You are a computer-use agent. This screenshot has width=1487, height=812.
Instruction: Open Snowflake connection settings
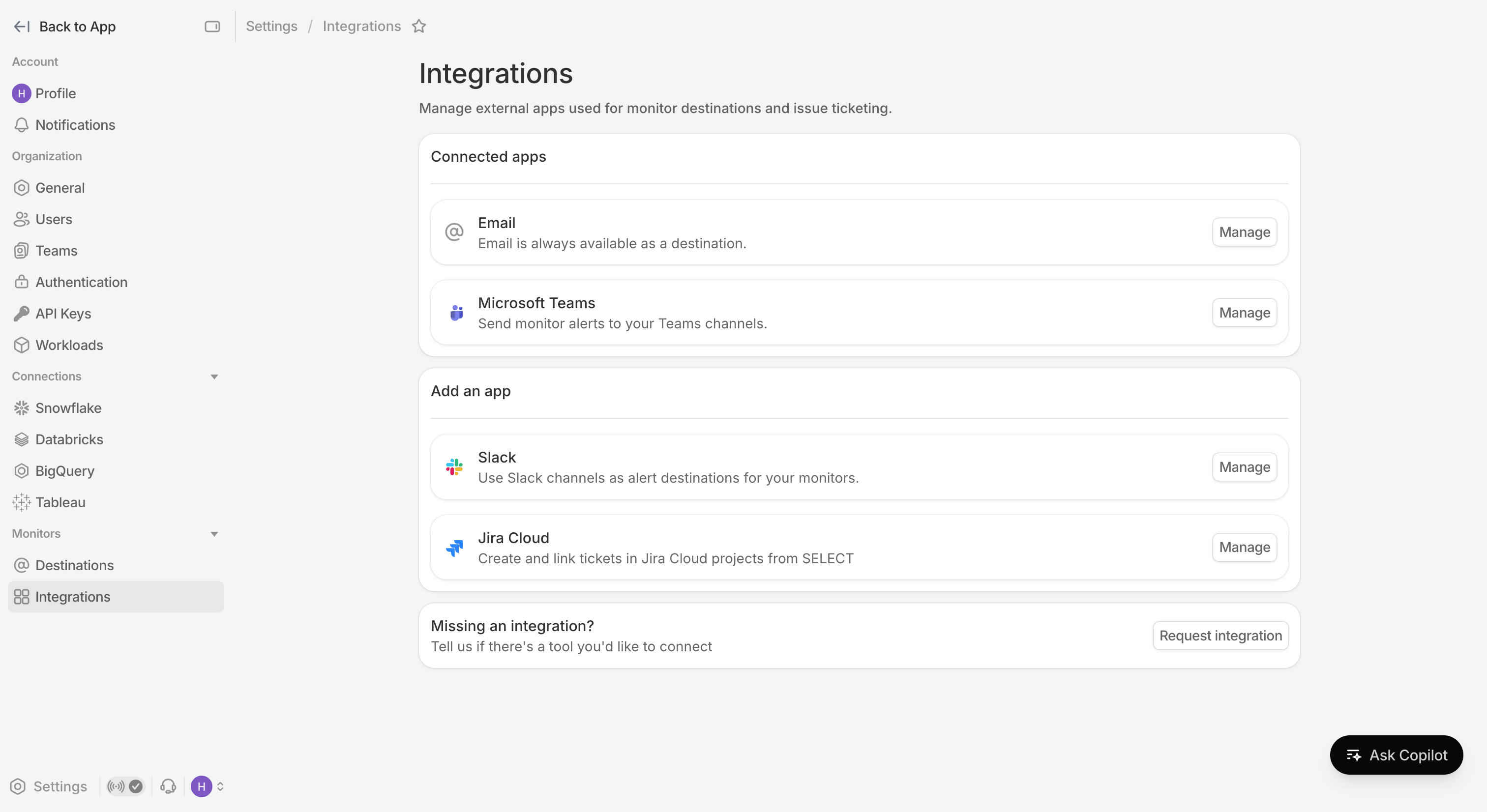tap(68, 408)
